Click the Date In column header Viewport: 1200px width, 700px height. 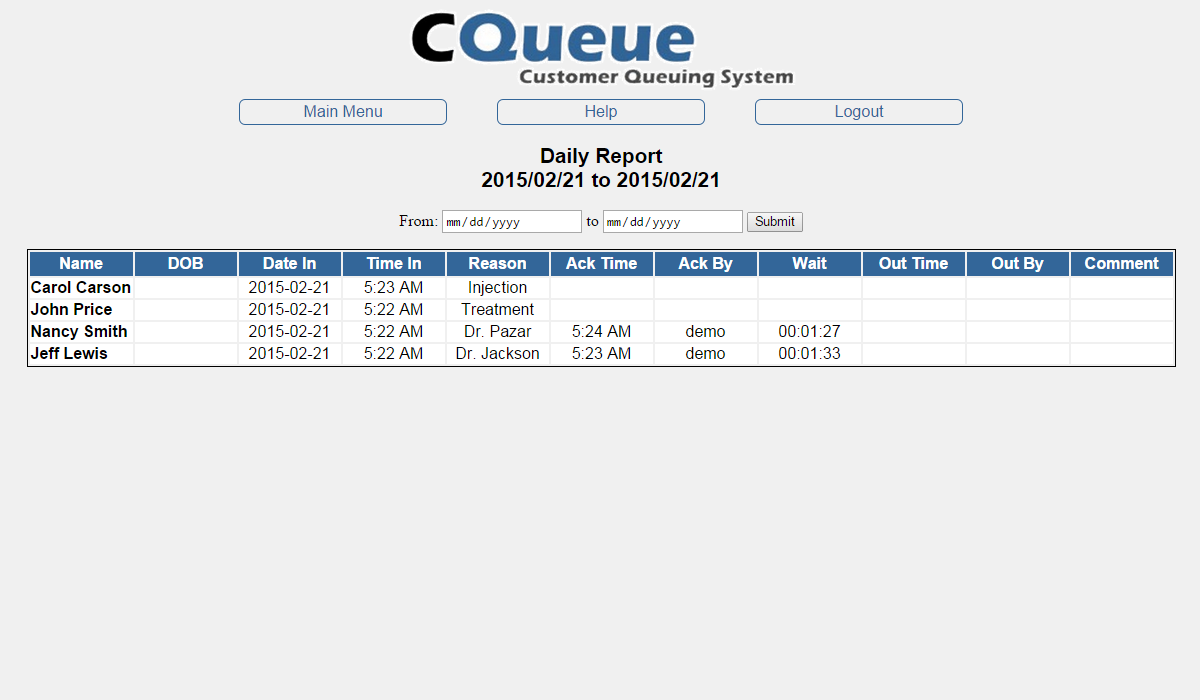pyautogui.click(x=289, y=264)
